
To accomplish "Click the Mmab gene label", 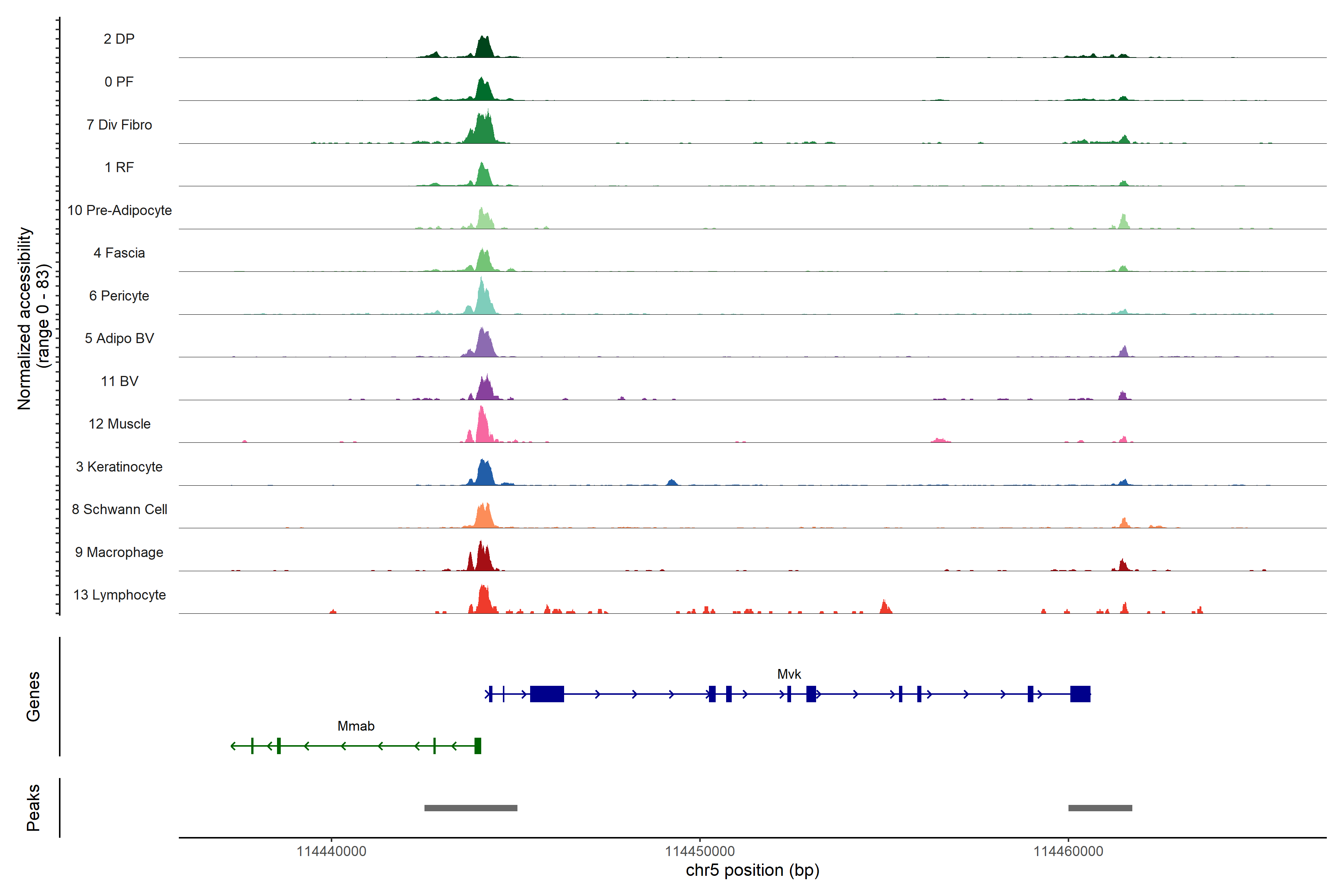I will click(356, 726).
